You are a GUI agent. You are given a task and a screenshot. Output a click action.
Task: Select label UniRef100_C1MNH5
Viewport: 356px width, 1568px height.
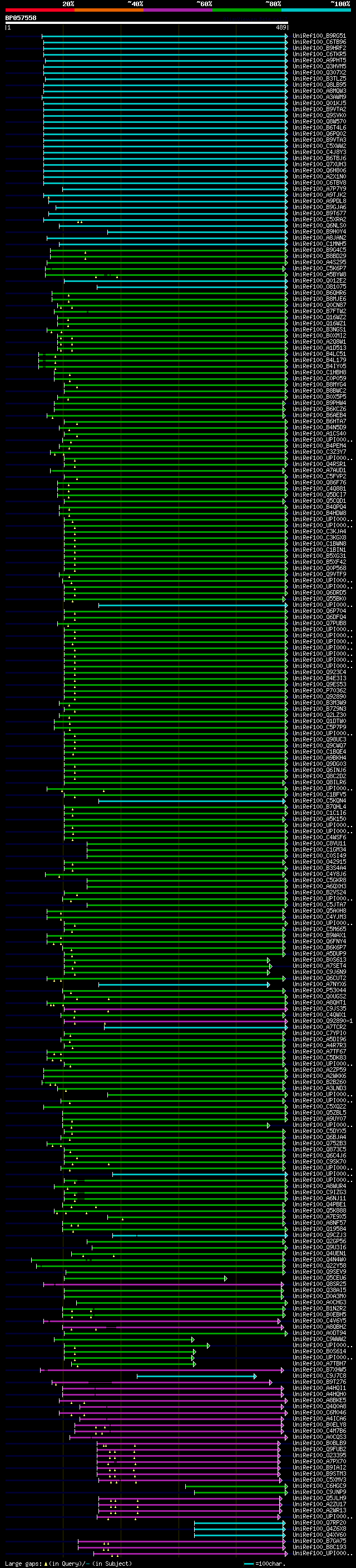click(x=319, y=244)
